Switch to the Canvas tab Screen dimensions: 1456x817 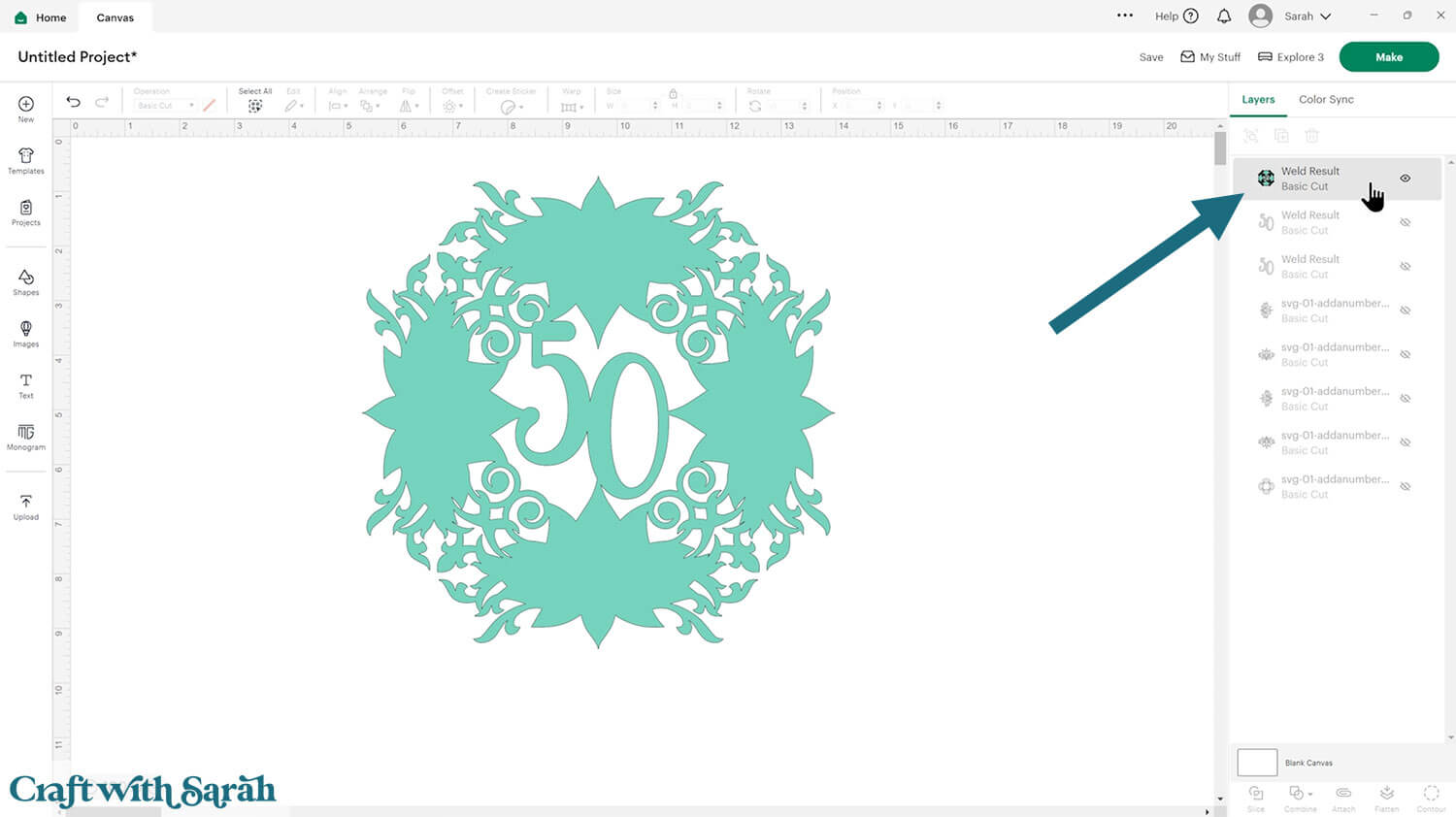(x=116, y=17)
